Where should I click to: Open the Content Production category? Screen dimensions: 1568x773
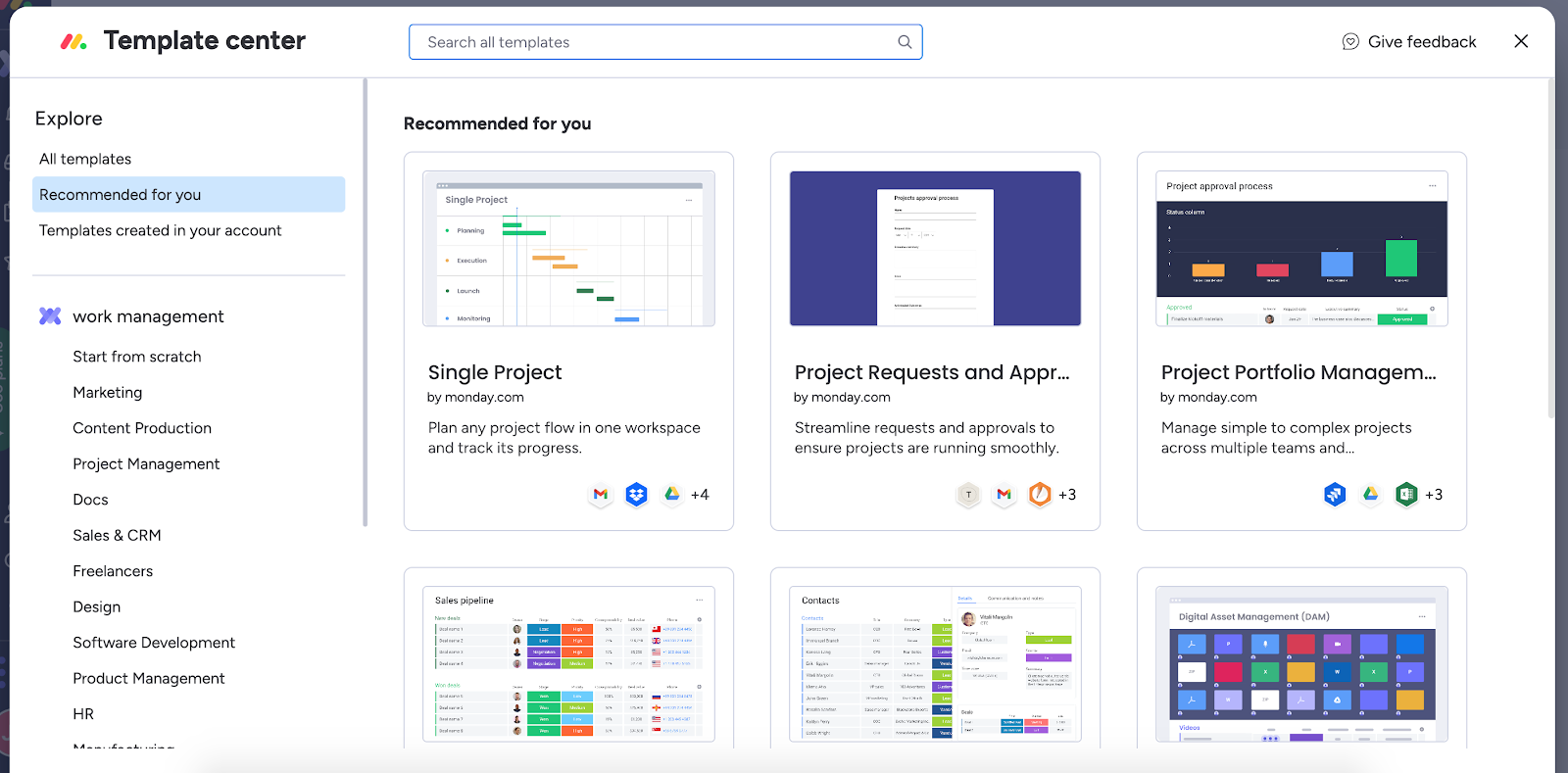pyautogui.click(x=142, y=428)
